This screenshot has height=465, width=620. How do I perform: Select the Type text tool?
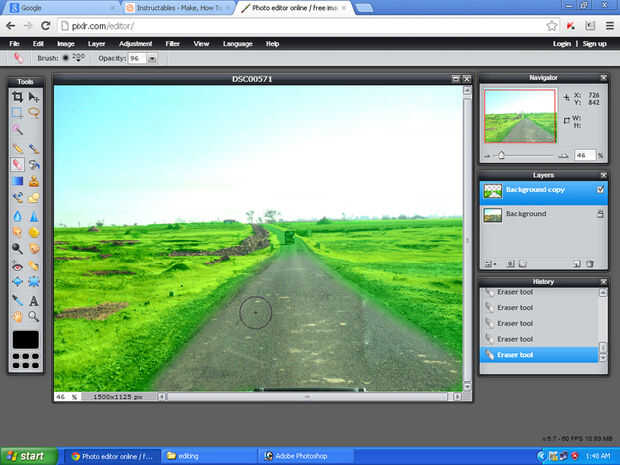(x=34, y=301)
